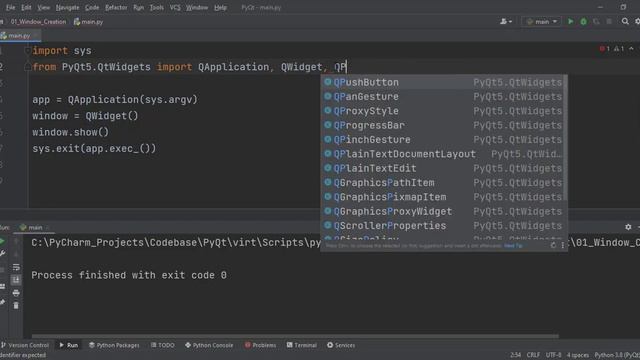Screen dimensions: 640x360
Task: Open Python Console tool window
Action: pos(209,345)
